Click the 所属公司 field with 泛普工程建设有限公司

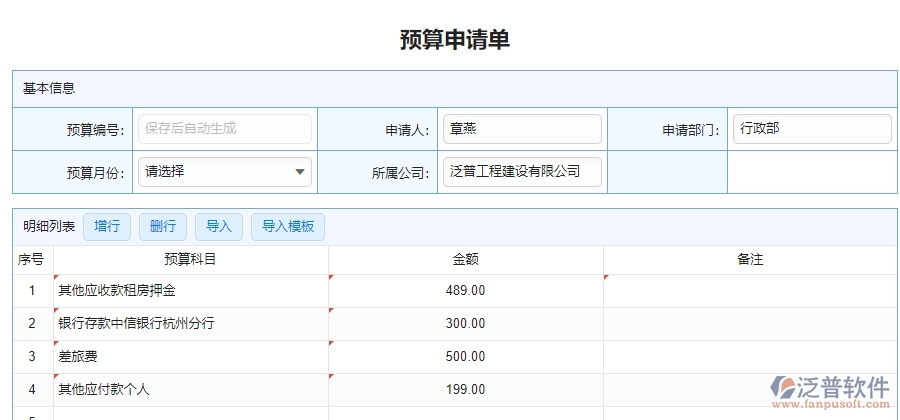(522, 172)
